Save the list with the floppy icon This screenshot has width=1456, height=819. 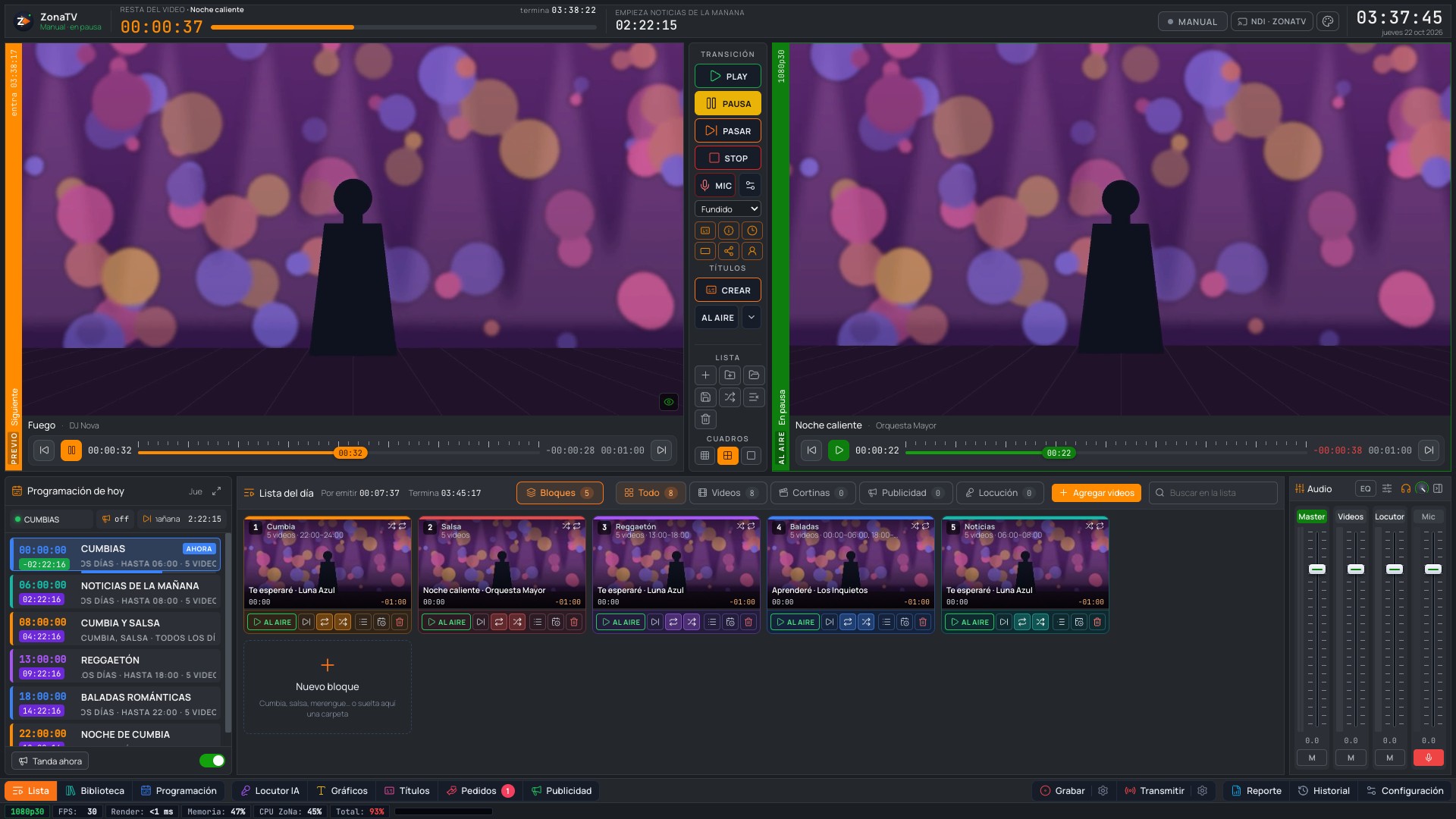tap(705, 397)
